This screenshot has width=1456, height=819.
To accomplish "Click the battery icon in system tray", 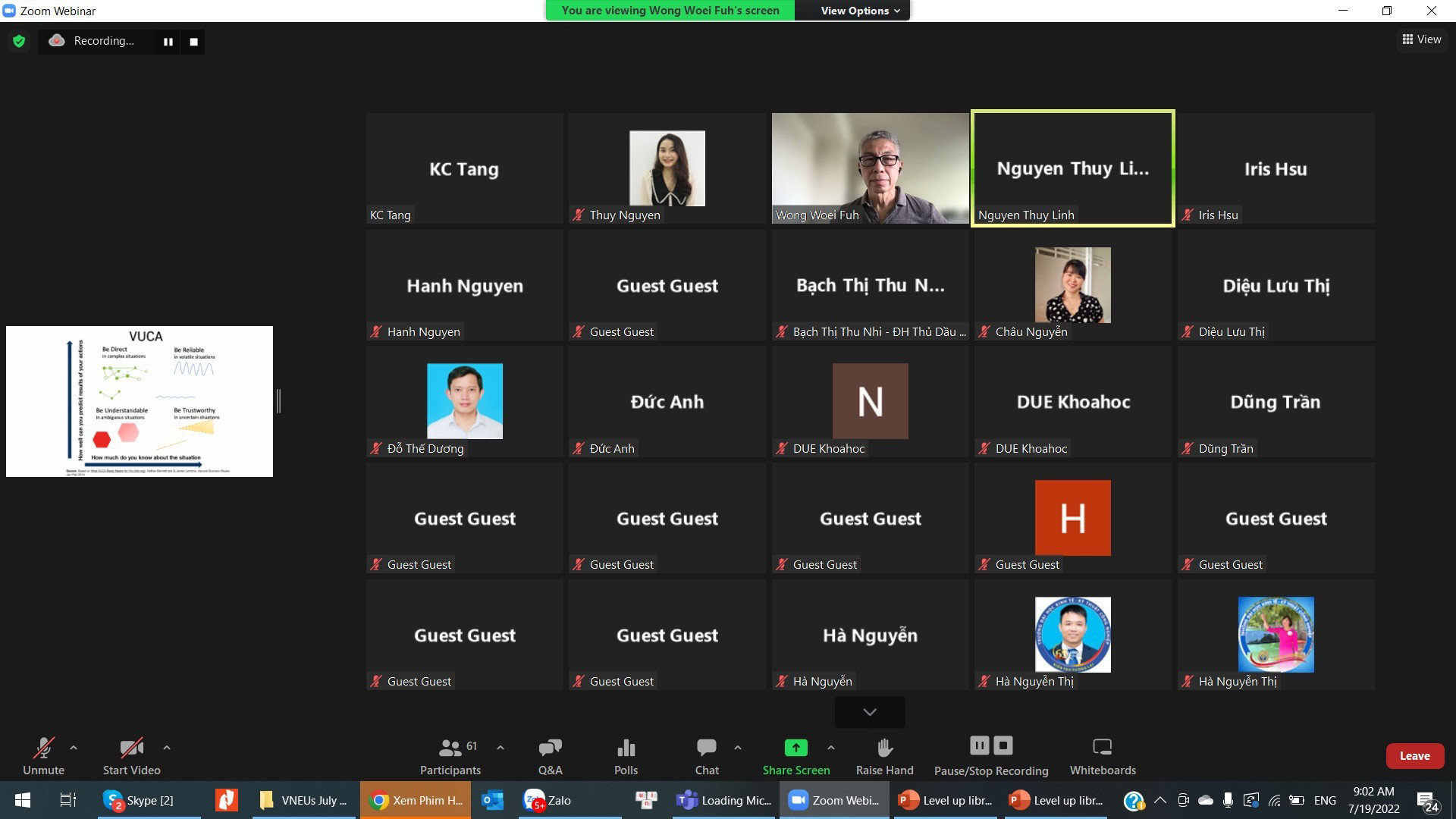I will coord(1298,800).
